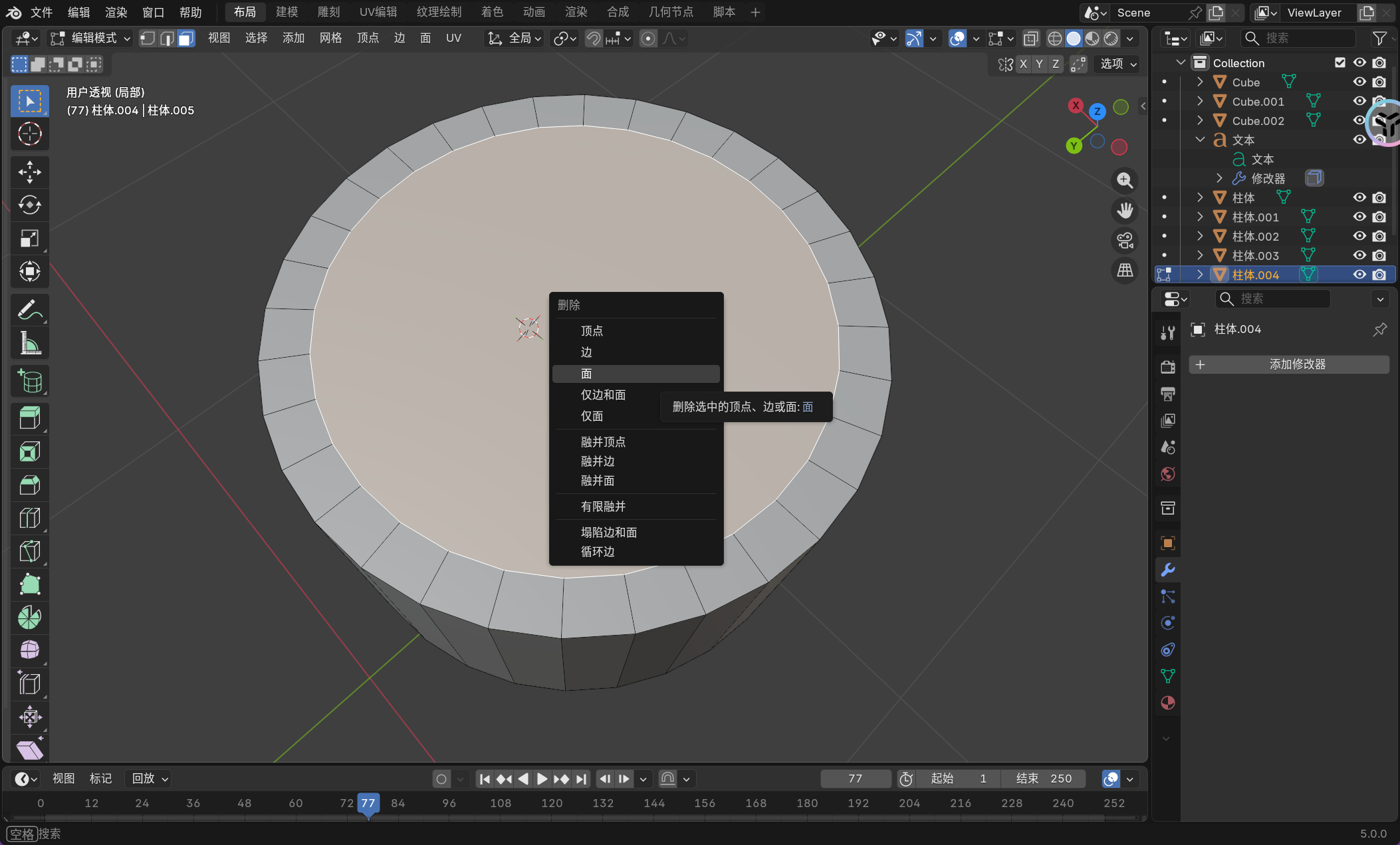Uncheck the Collection exclude checkbox

[x=1340, y=62]
